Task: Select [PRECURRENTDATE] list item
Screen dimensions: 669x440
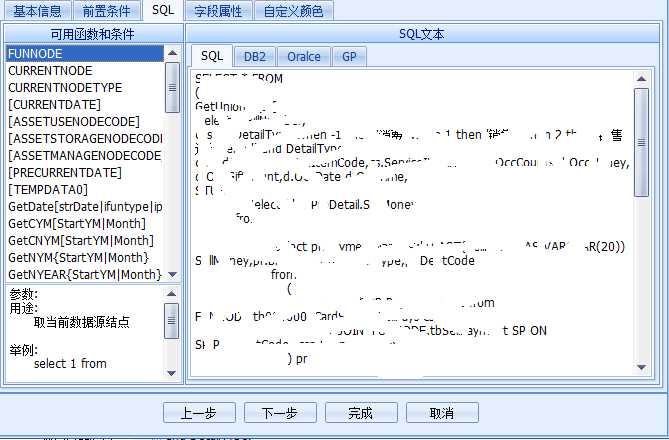Action: point(84,173)
